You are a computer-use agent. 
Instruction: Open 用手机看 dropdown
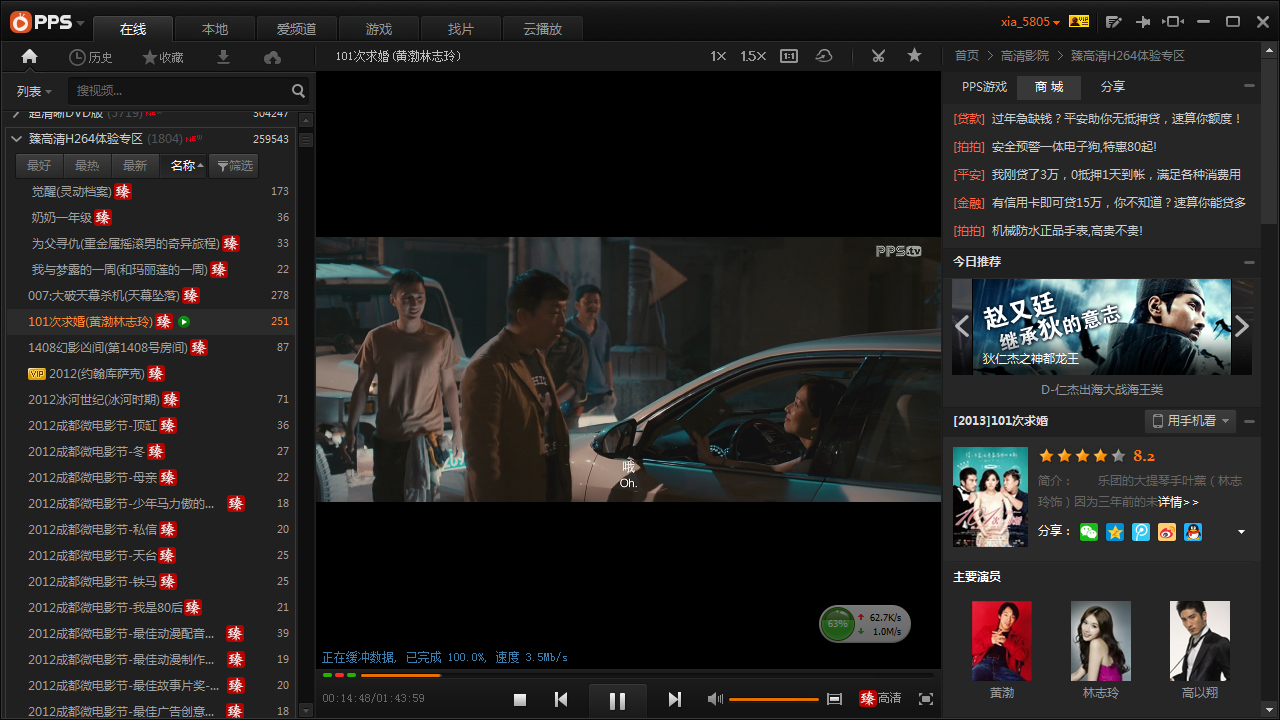coord(1191,421)
